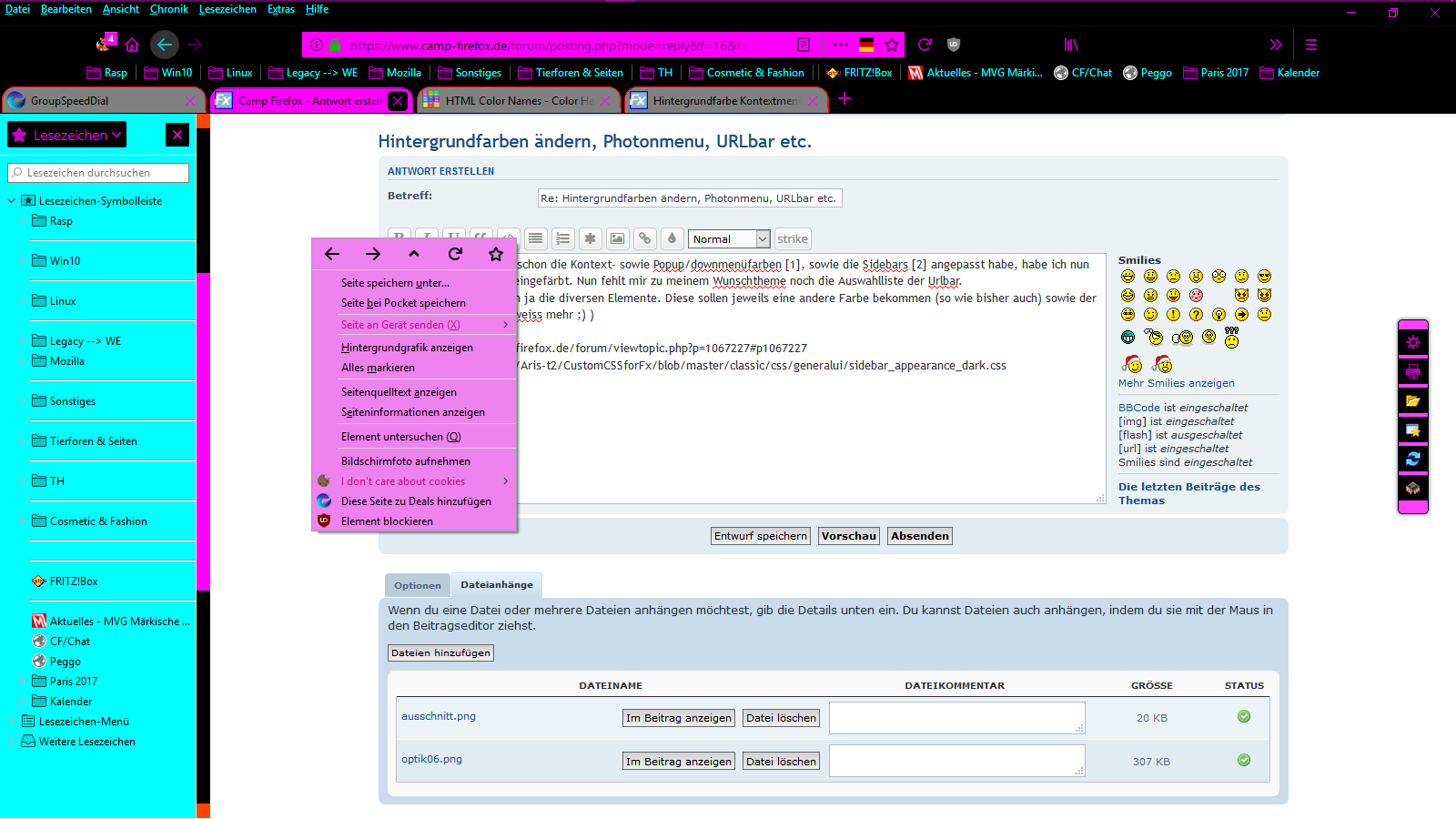Click the Lesezeichen durchsuchen search field
The image size is (1456, 819).
98,173
